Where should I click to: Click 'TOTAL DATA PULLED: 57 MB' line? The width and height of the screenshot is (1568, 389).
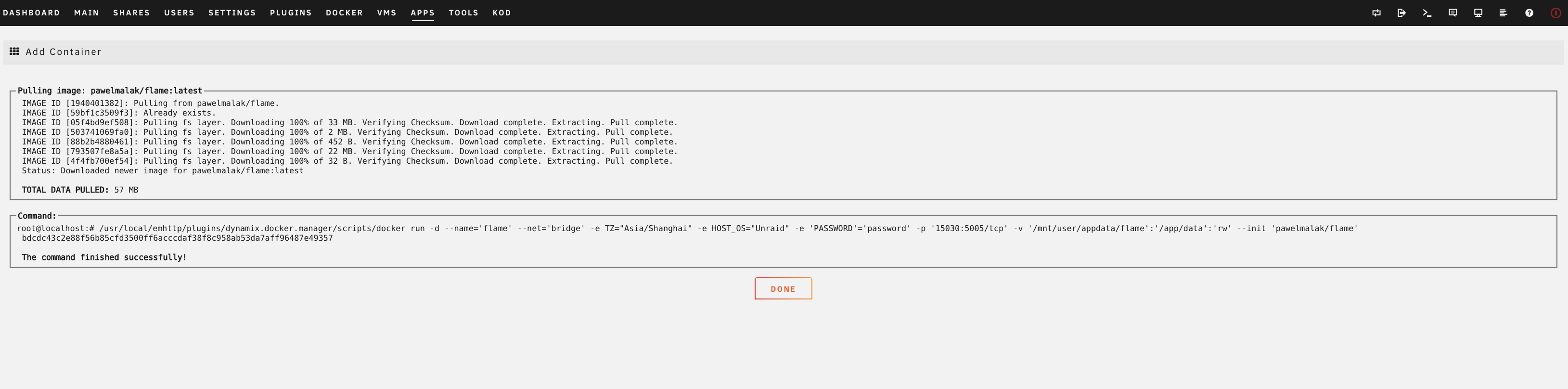coord(80,190)
